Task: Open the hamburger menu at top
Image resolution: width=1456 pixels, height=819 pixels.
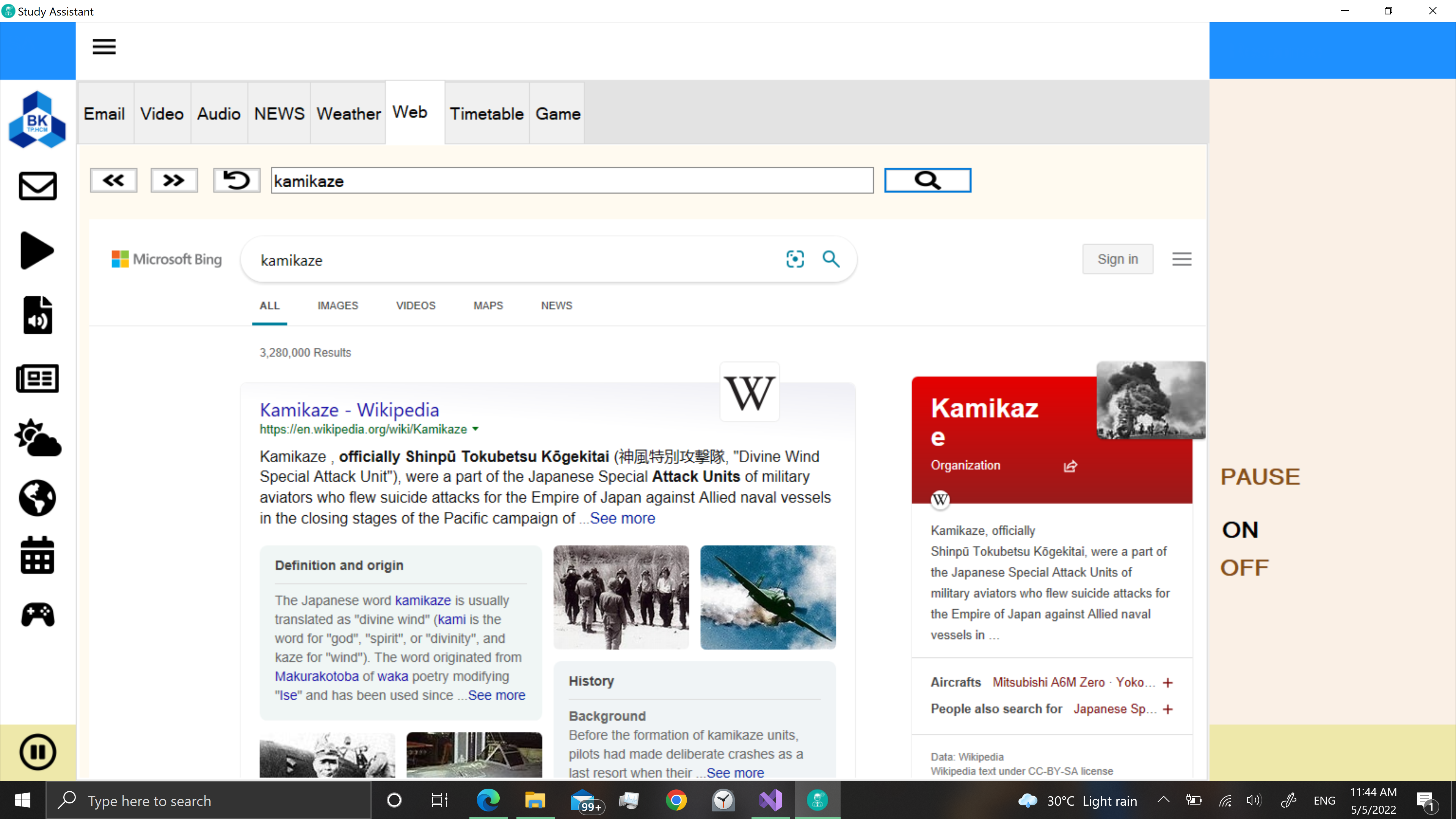Action: coord(104,46)
